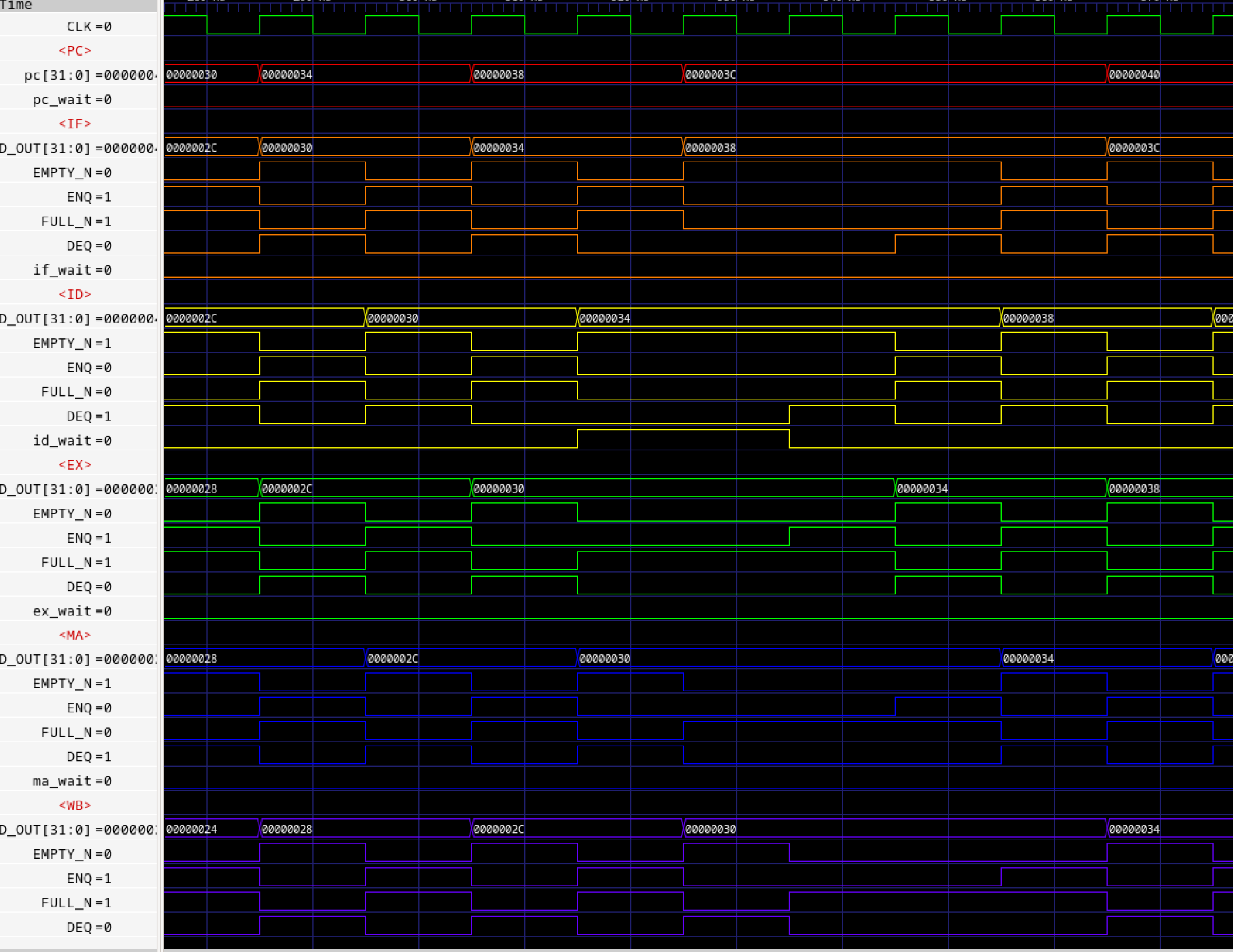Click EX waveform value 00000034
The width and height of the screenshot is (1233, 952).
[x=922, y=488]
